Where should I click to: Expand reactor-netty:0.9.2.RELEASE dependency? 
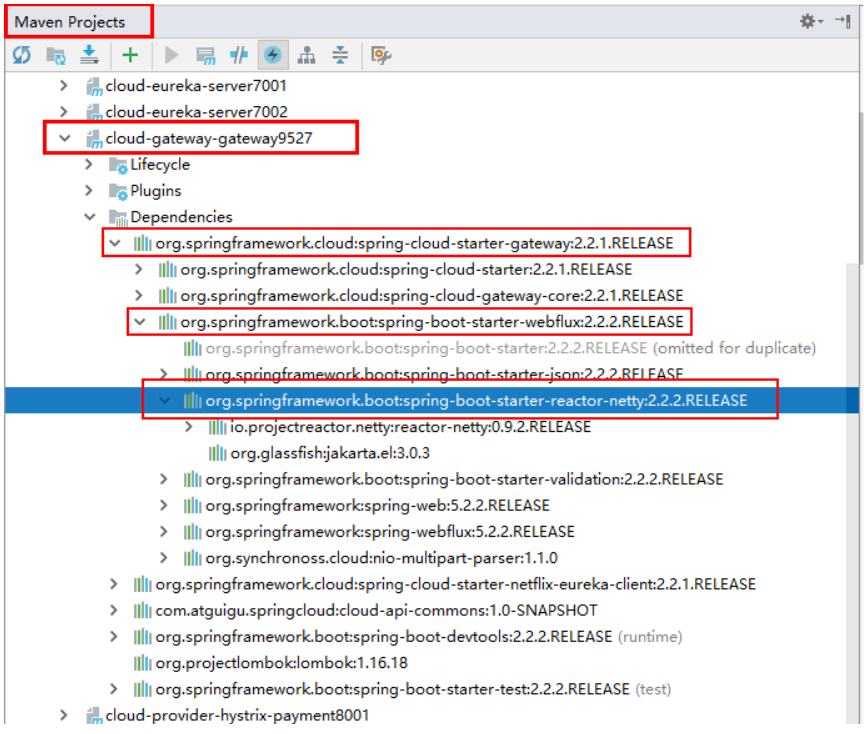[189, 427]
